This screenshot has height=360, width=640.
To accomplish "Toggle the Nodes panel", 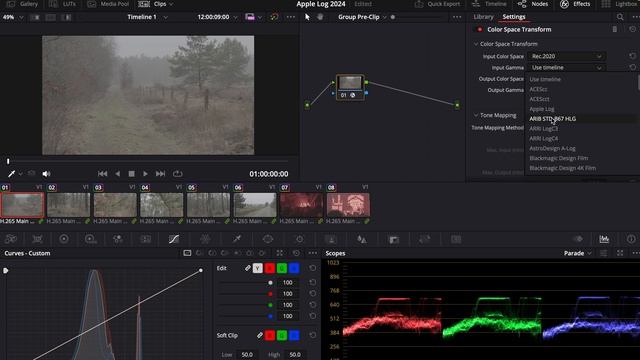I will 533,4.
